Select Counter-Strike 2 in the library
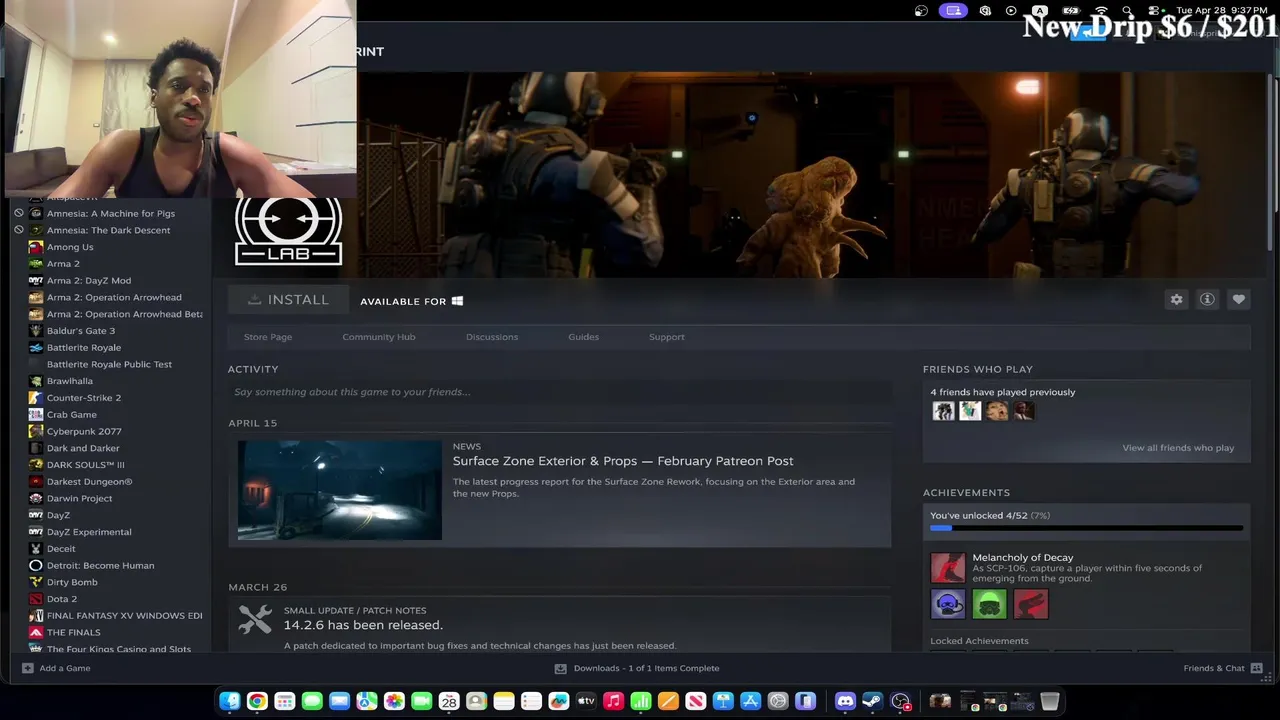 coord(84,398)
